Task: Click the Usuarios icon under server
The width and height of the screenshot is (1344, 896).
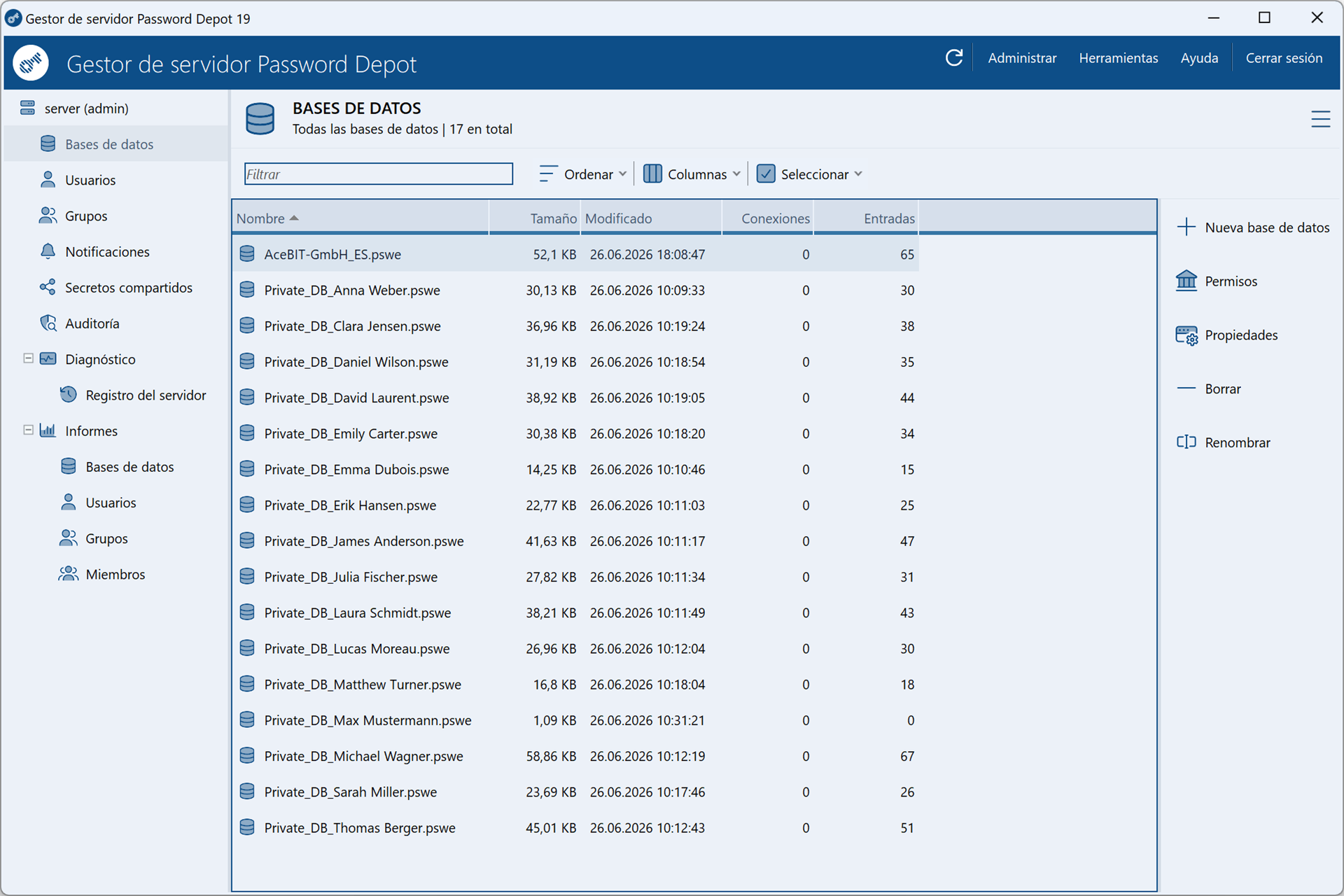Action: [48, 180]
